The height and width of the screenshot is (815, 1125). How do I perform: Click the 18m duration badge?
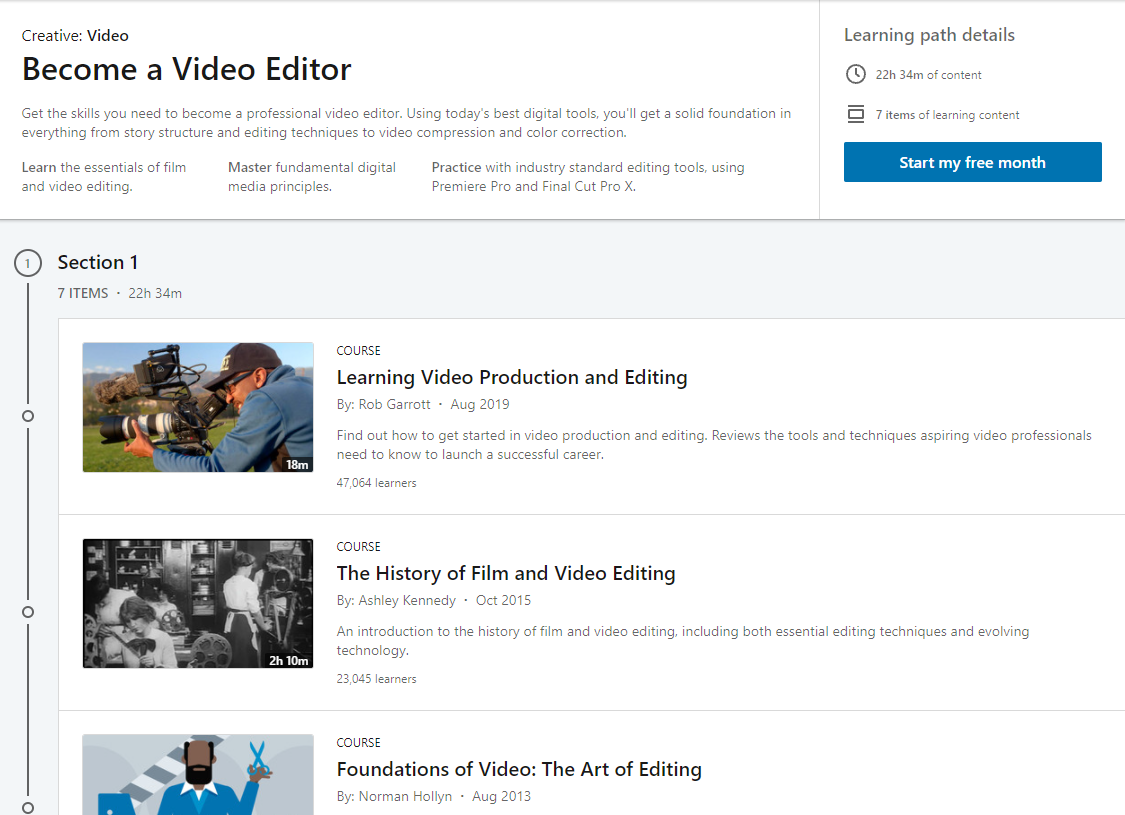pyautogui.click(x=297, y=463)
